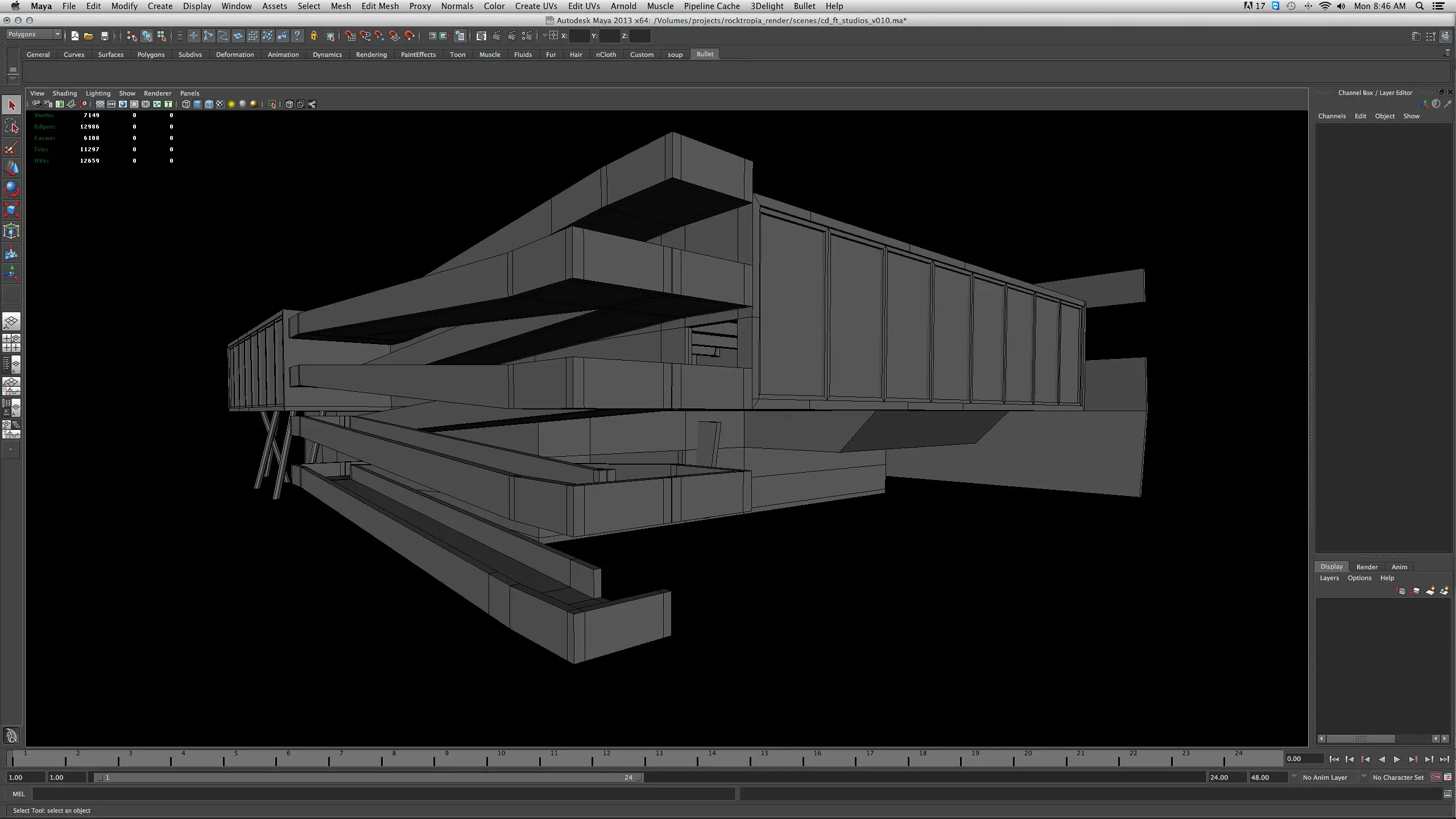Open the Channels menu in Channel Box
Viewport: 1456px width, 819px height.
(1332, 116)
